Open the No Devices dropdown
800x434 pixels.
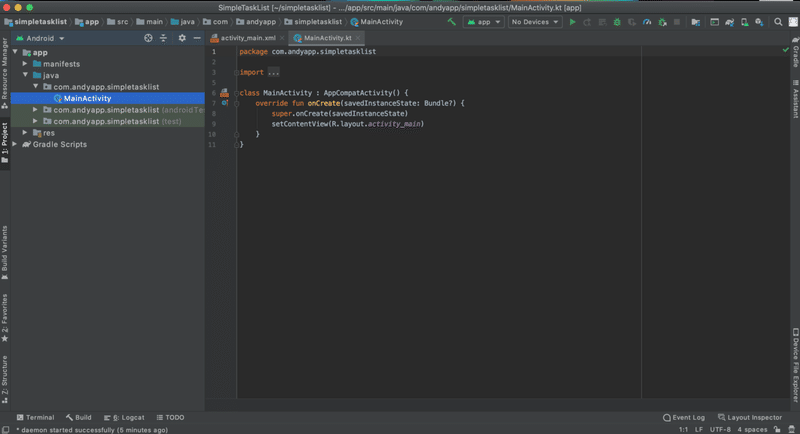click(x=535, y=22)
